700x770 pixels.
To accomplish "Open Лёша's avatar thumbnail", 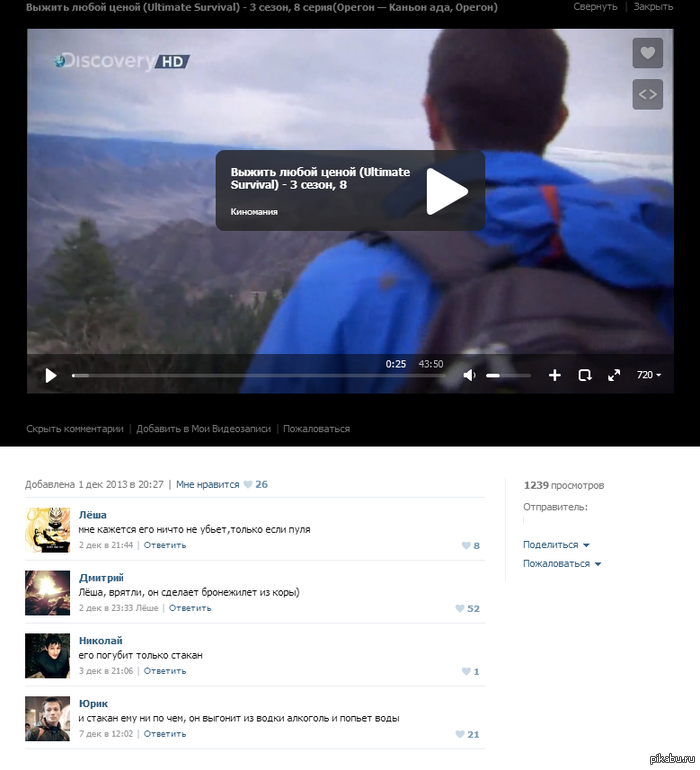I will click(x=47, y=530).
